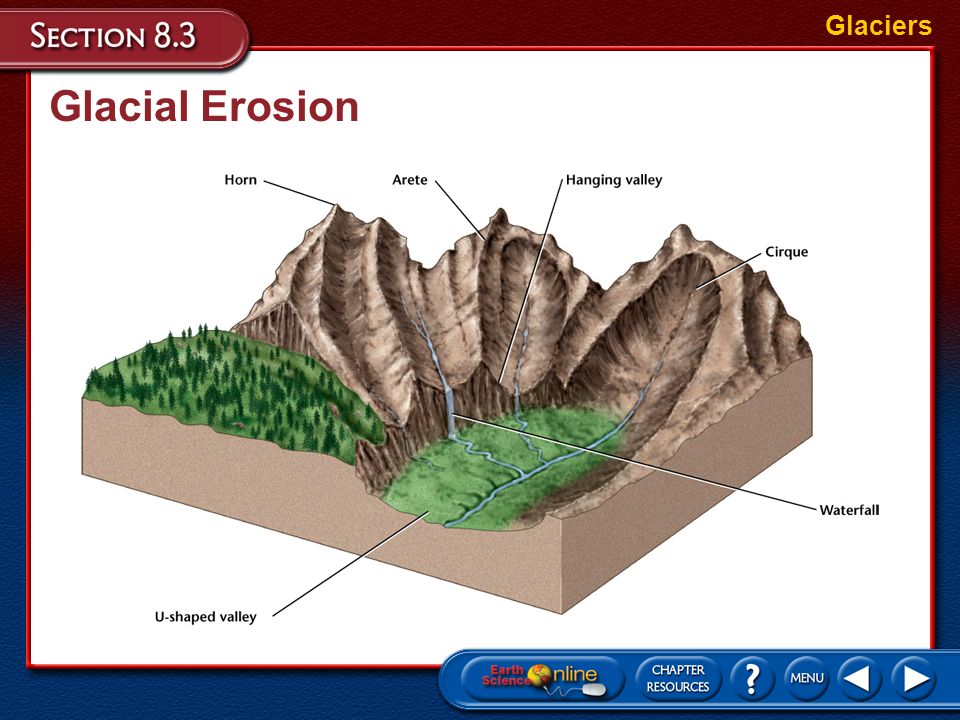Click the U-shaped valley label
The width and height of the screenshot is (960, 720).
(206, 617)
